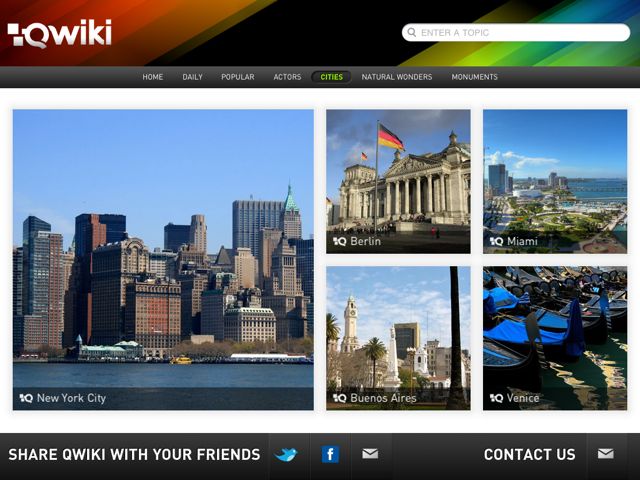The image size is (640, 480).
Task: Choose the Cities tab
Action: coord(331,77)
